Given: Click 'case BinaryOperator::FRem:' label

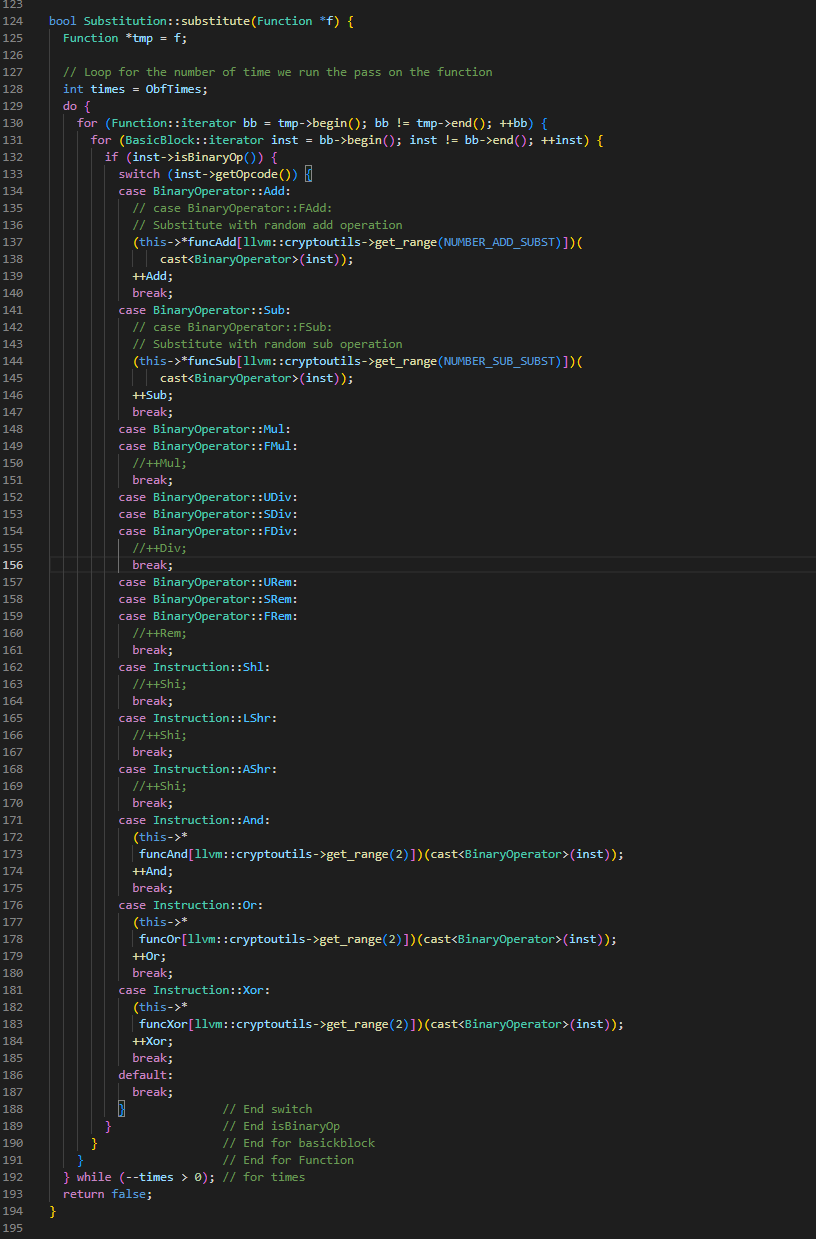Looking at the screenshot, I should 208,616.
